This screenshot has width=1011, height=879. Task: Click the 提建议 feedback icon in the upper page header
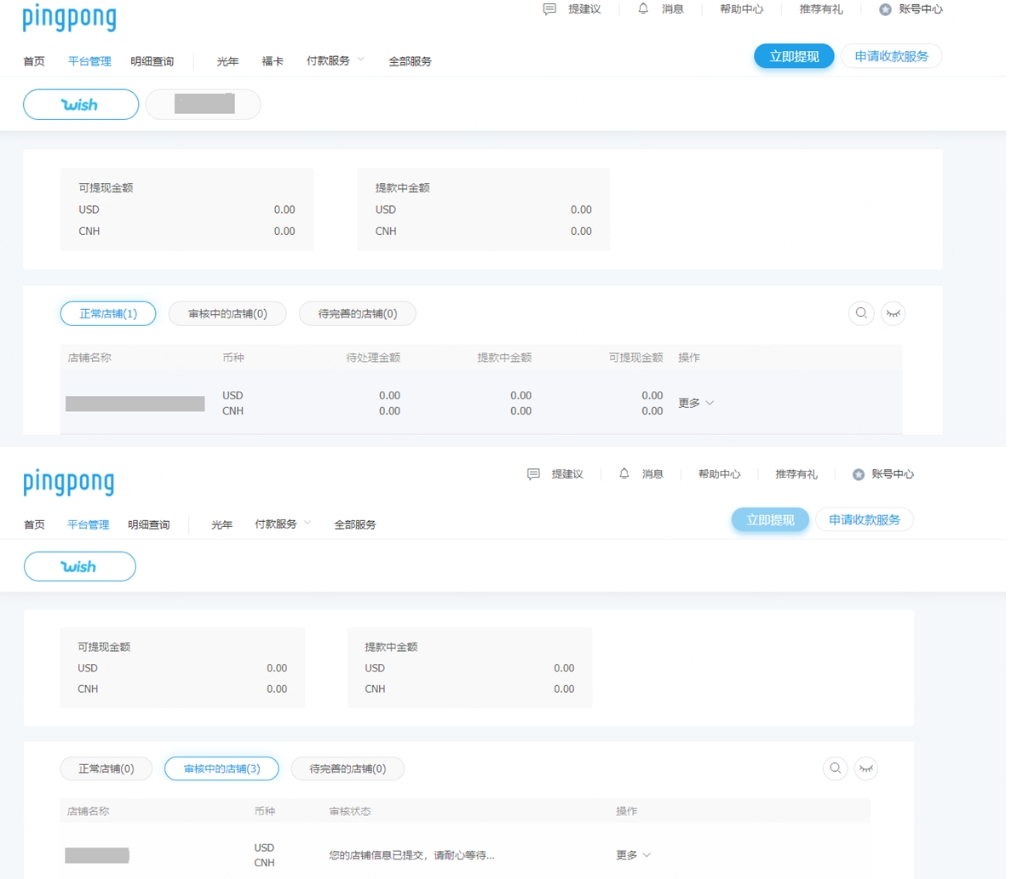[x=549, y=9]
